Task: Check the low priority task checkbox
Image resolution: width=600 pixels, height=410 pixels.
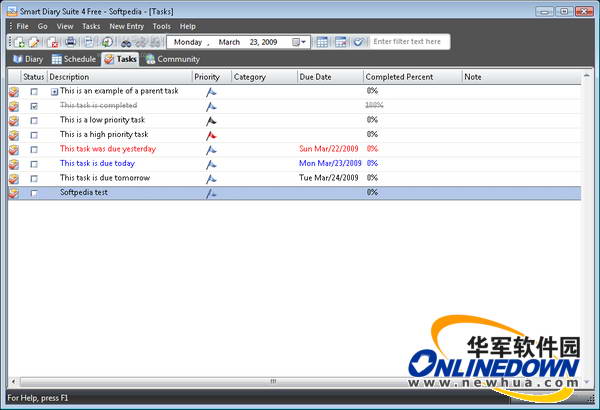Action: tap(34, 121)
